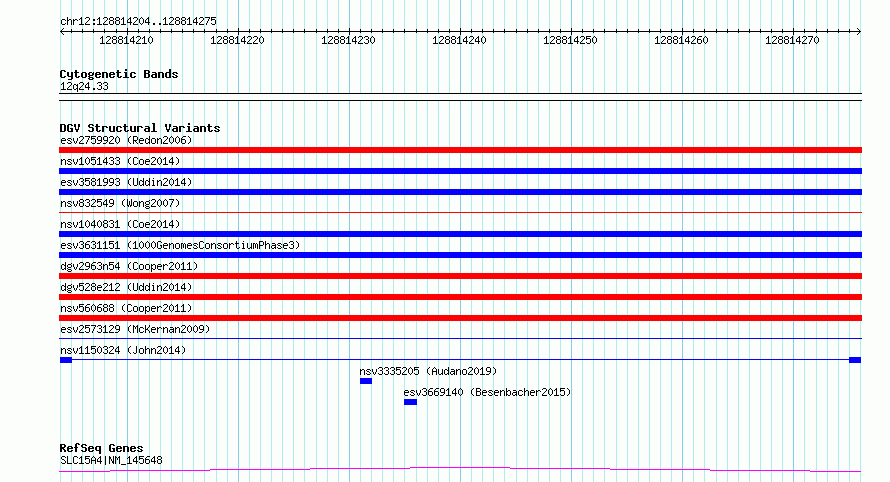Click the blue bar under nsv1051433

460,171
